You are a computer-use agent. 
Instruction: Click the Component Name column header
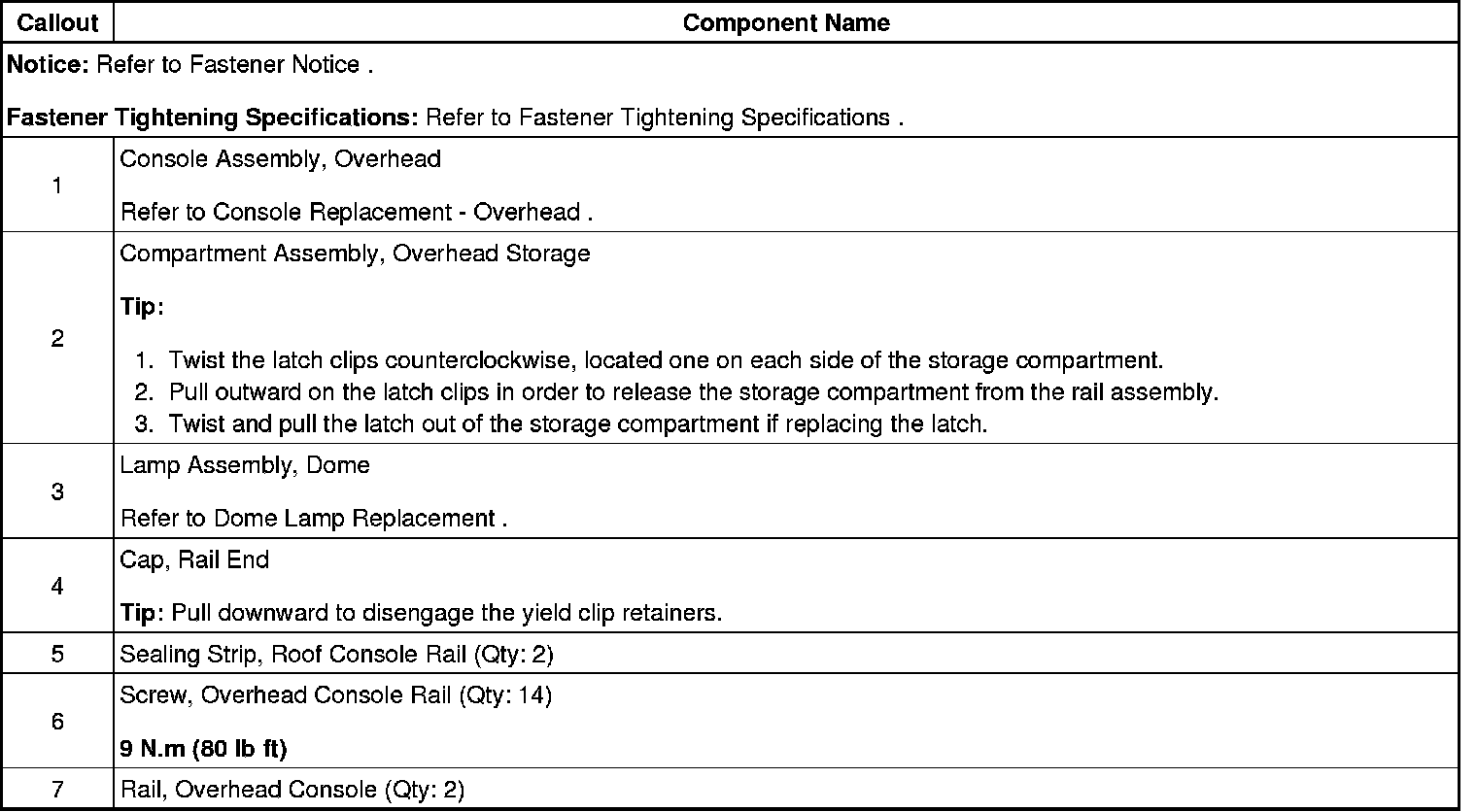[x=785, y=22]
